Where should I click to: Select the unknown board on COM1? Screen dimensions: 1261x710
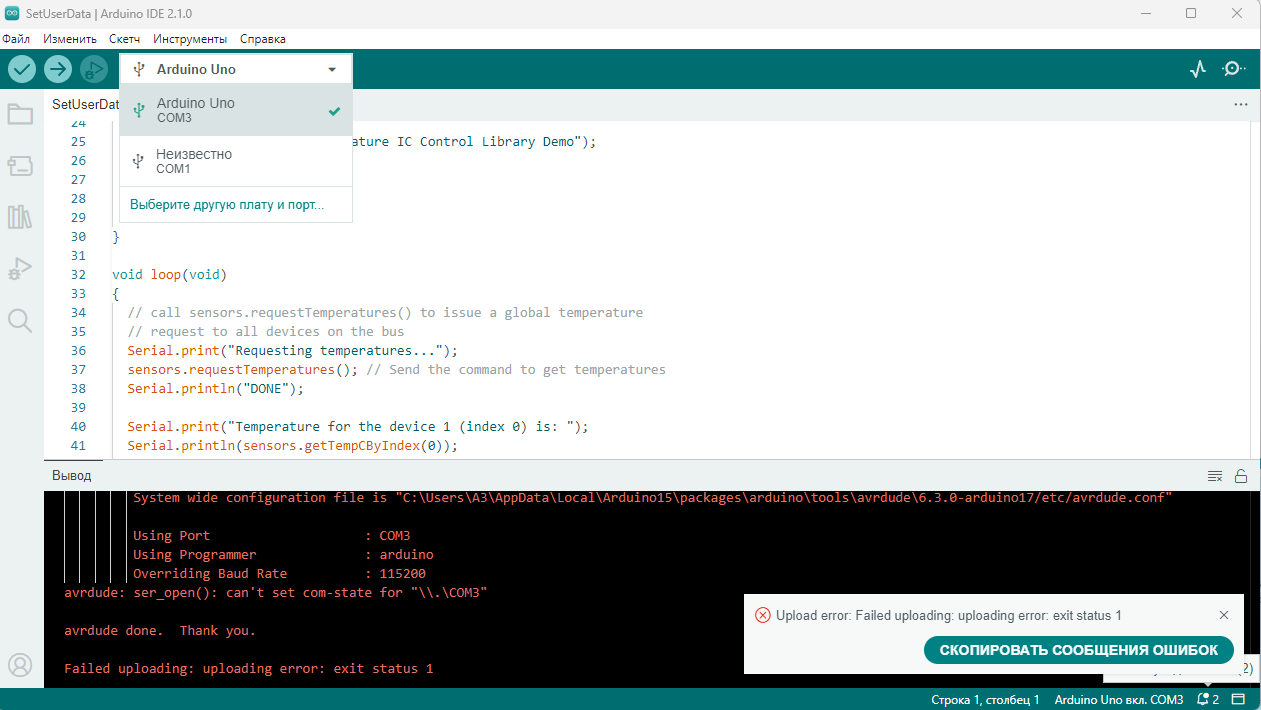(x=236, y=161)
